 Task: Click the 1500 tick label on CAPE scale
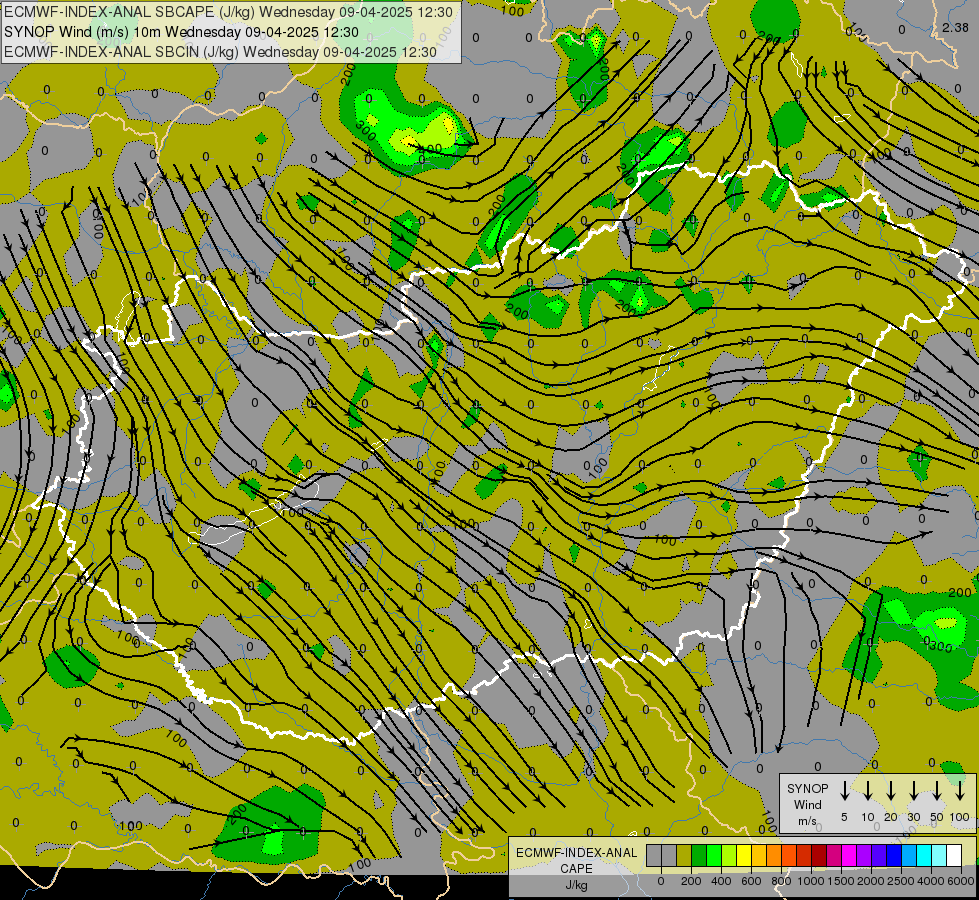pyautogui.click(x=841, y=881)
